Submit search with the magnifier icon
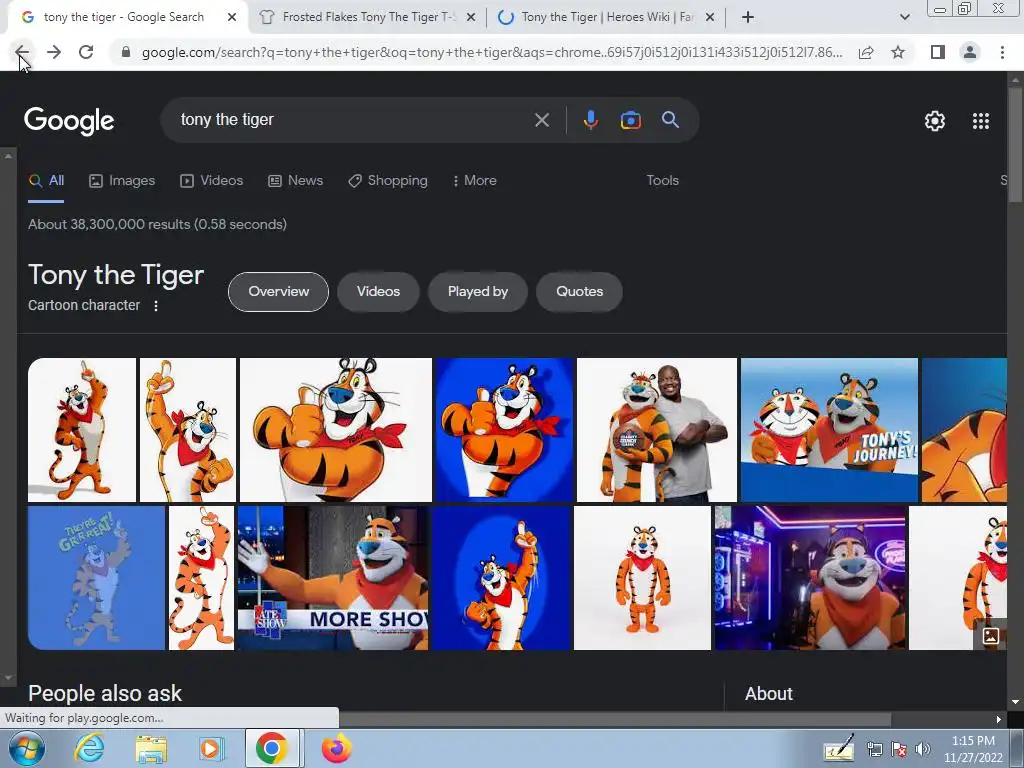Screen dimensions: 1024x768 pos(670,120)
